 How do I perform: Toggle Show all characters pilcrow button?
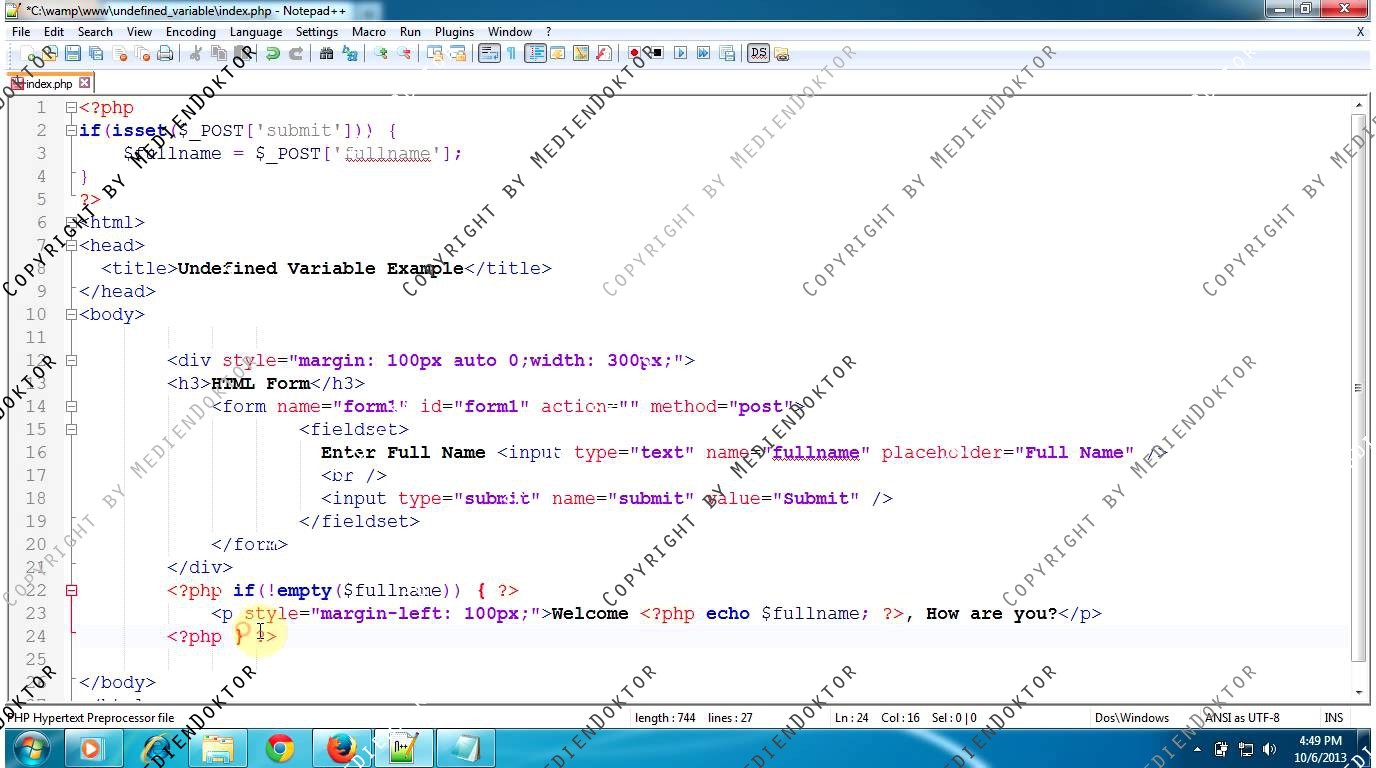pyautogui.click(x=511, y=53)
